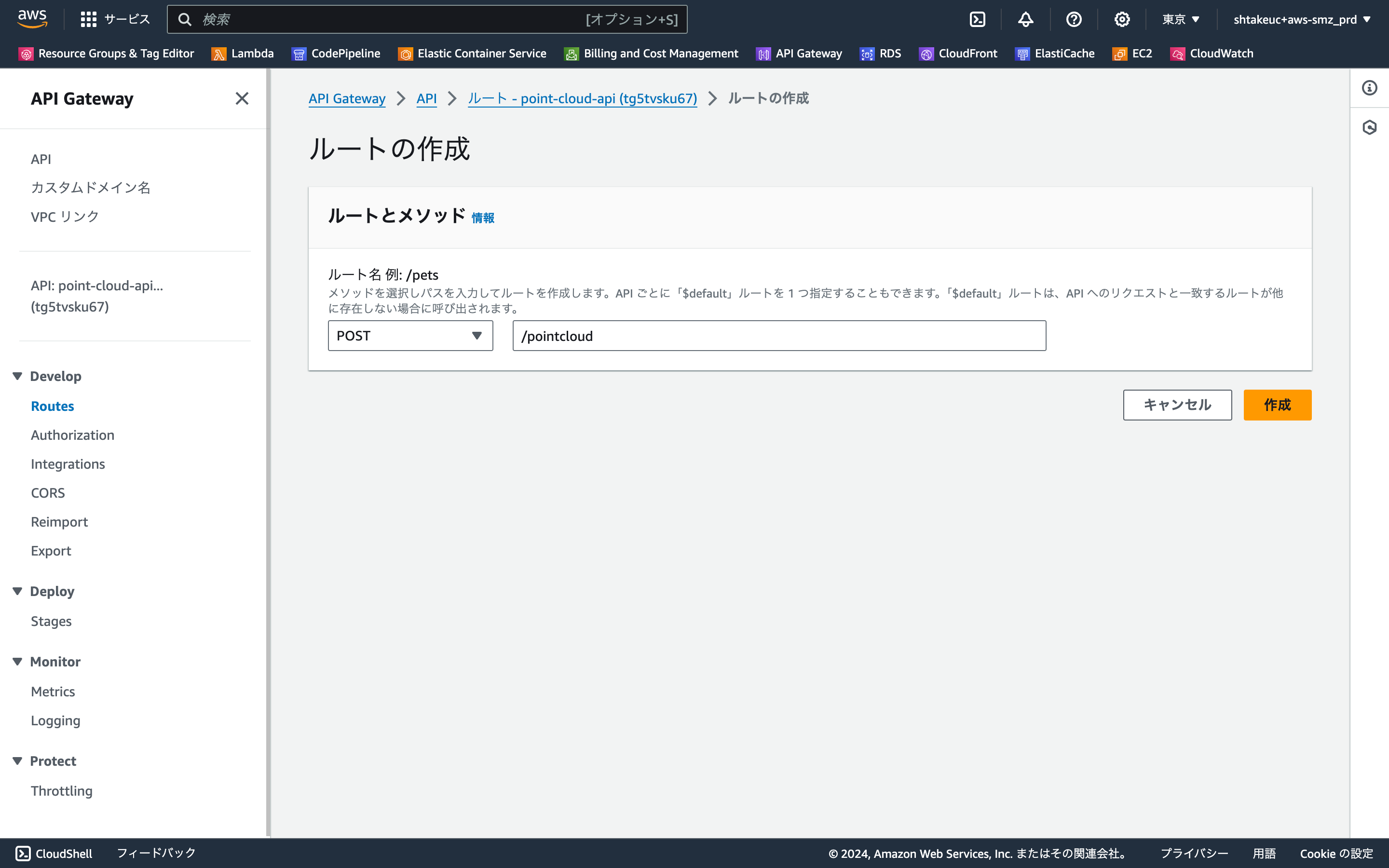The height and width of the screenshot is (868, 1389).
Task: Open the shtakeuc+aws-smz_prd account menu
Action: [x=1302, y=19]
